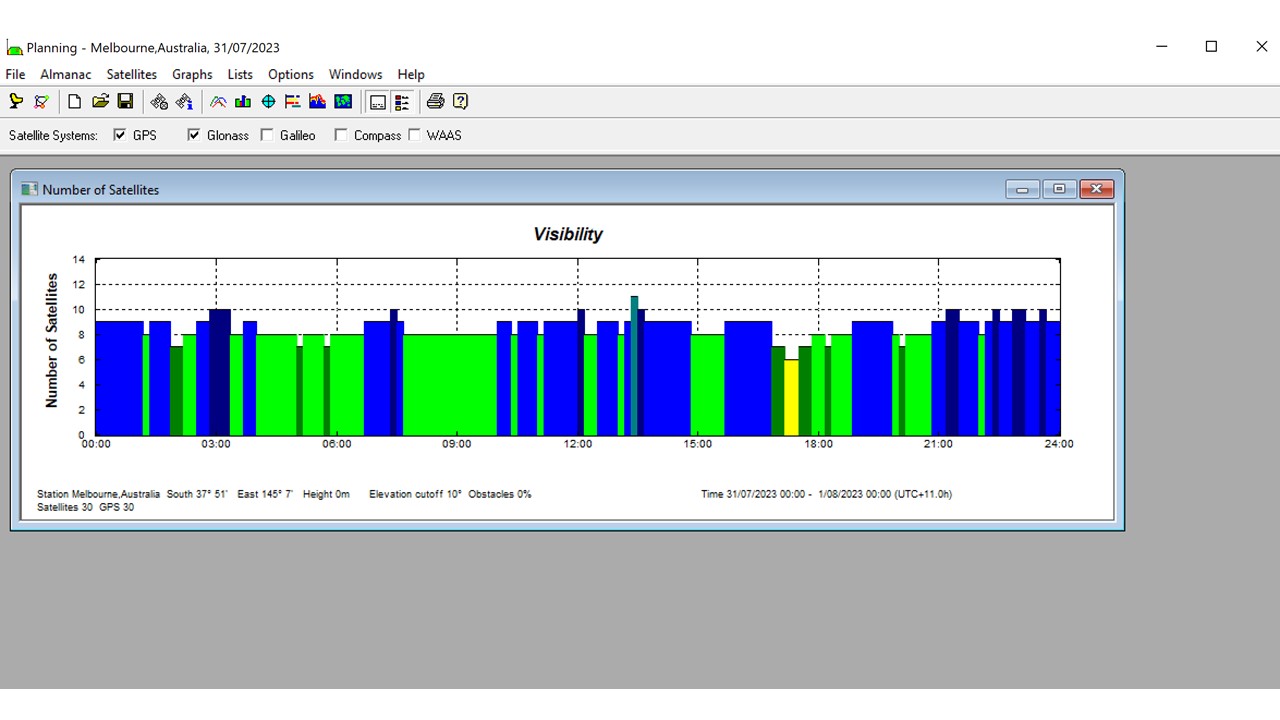
Task: Open the world map view
Action: click(343, 101)
